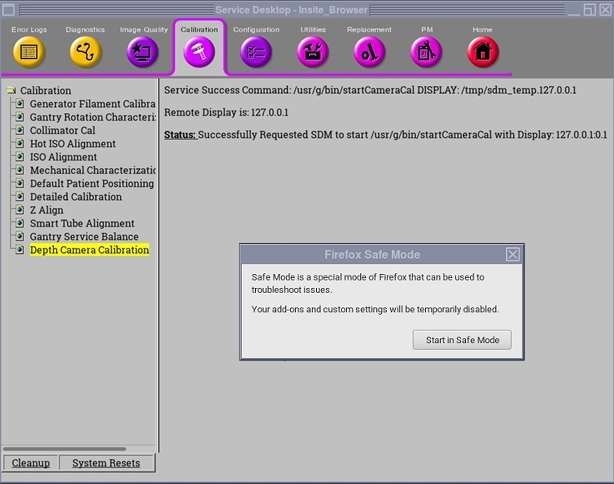This screenshot has width=614, height=484.
Task: Open the Utilities toolbox icon
Action: coord(313,51)
